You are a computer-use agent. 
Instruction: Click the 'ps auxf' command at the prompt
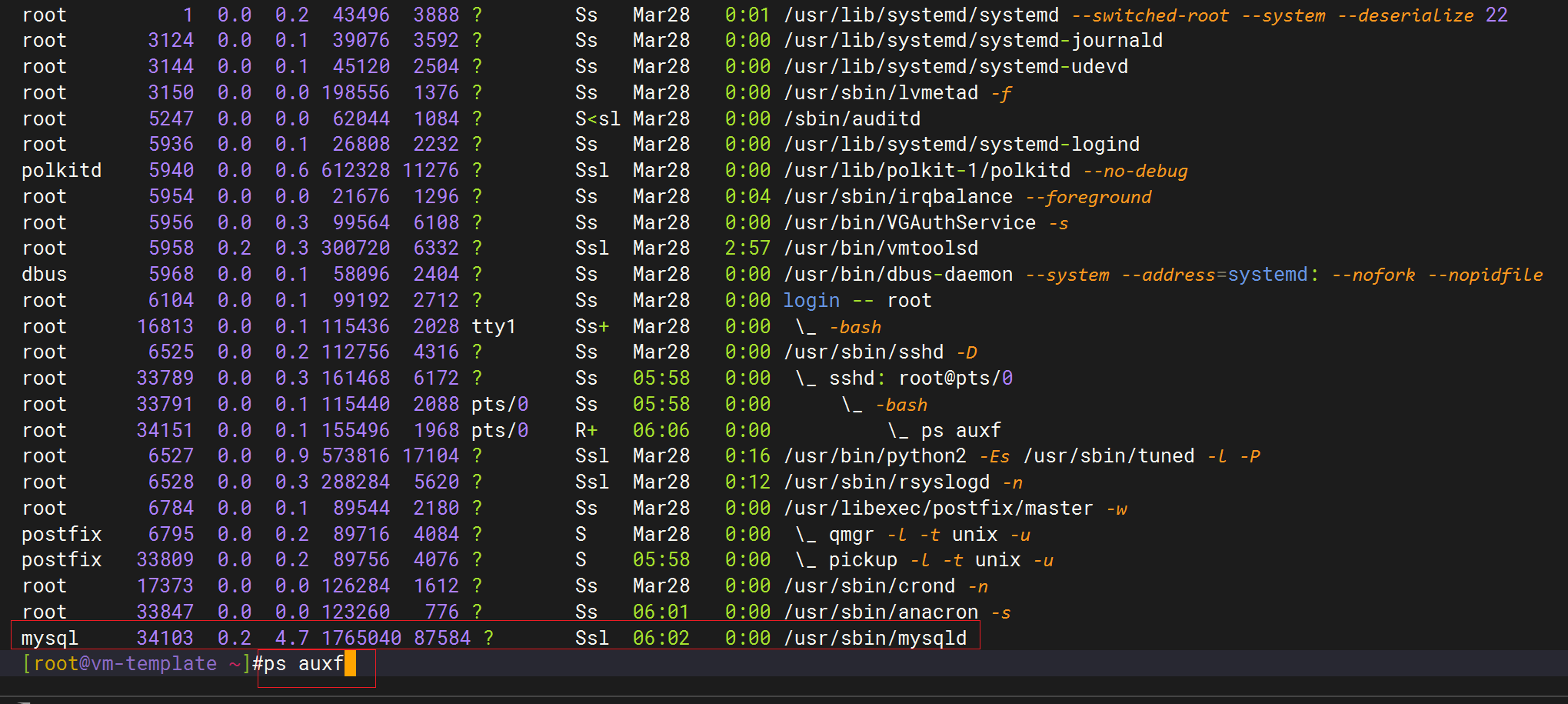point(304,664)
